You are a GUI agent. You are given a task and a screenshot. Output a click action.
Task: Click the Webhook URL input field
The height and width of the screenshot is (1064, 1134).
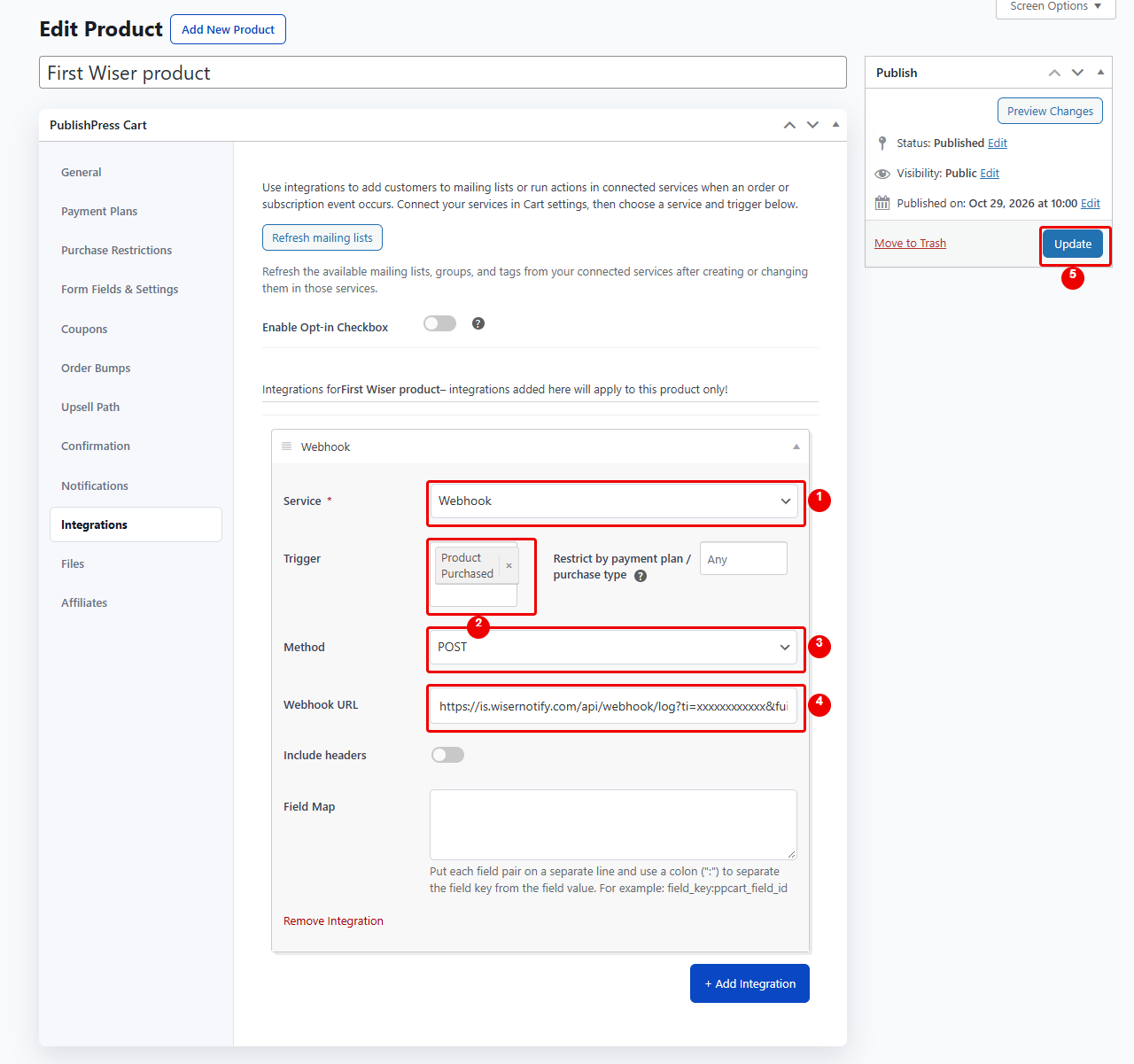click(x=613, y=706)
